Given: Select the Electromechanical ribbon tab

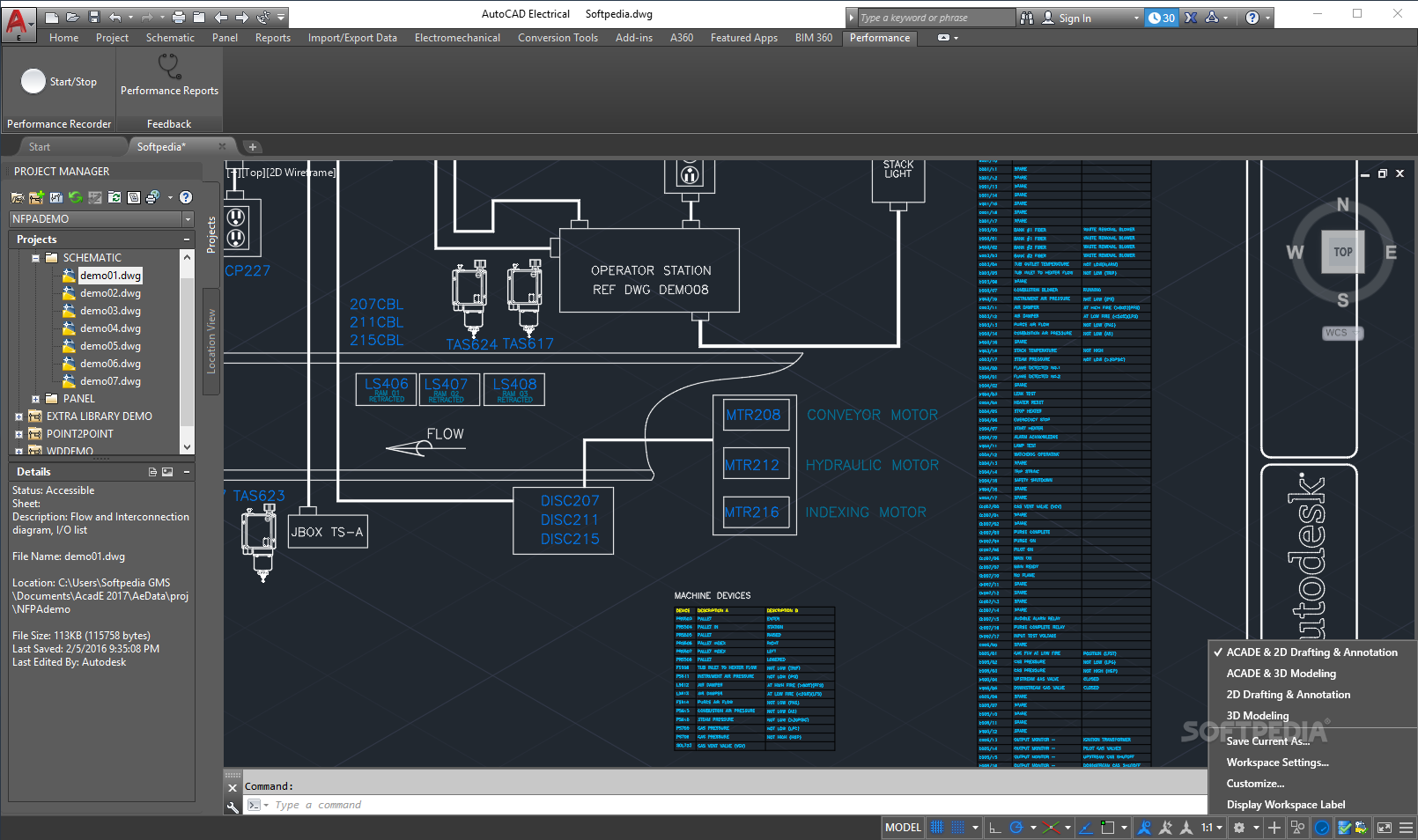Looking at the screenshot, I should pyautogui.click(x=457, y=38).
